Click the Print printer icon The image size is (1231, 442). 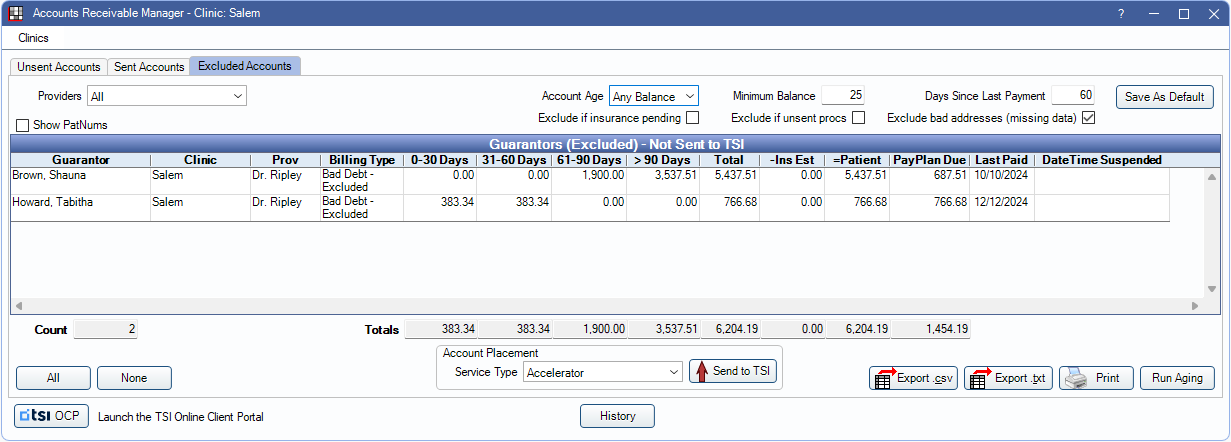coord(1073,379)
